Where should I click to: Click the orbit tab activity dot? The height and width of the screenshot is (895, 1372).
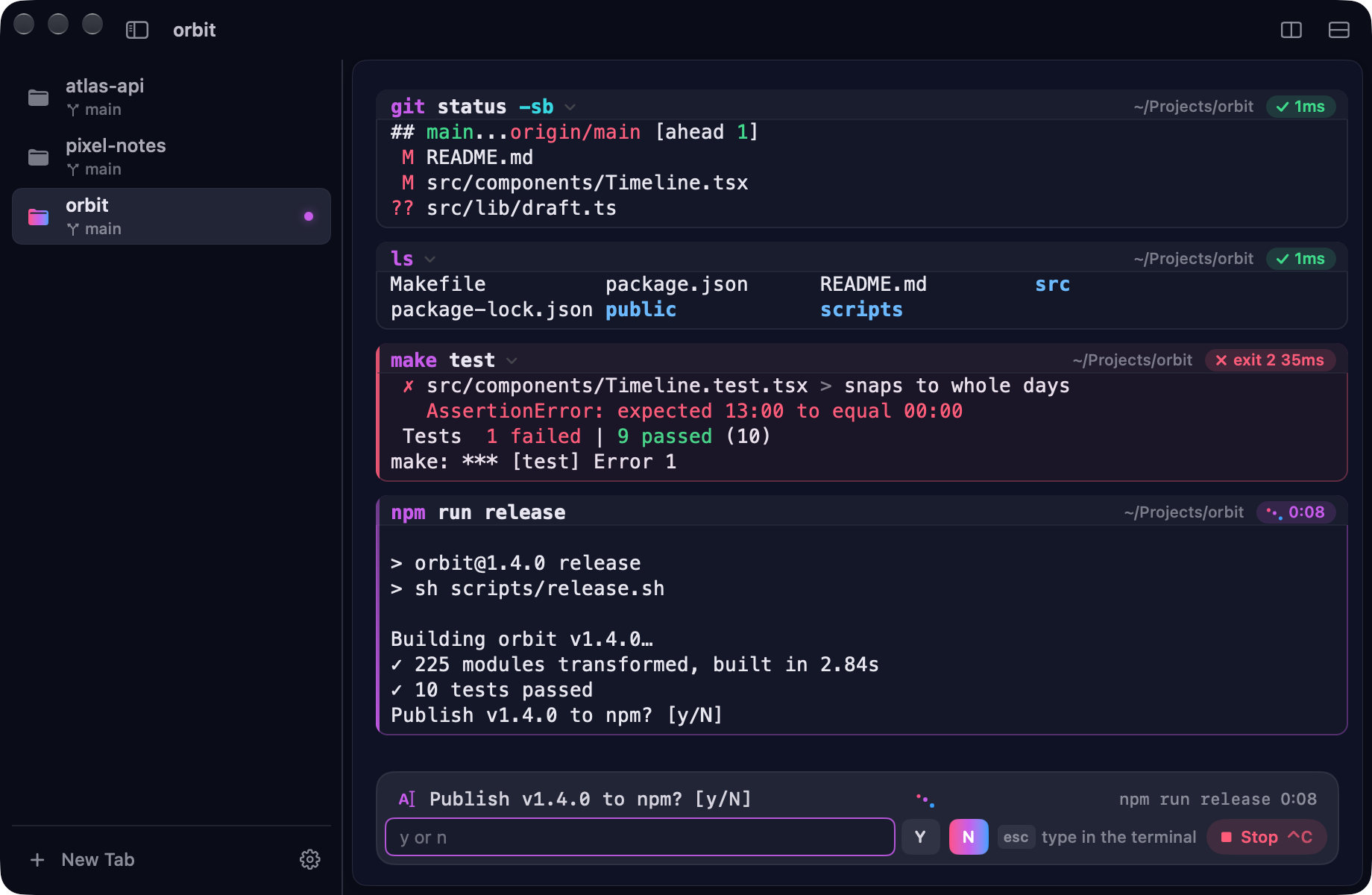[x=309, y=216]
